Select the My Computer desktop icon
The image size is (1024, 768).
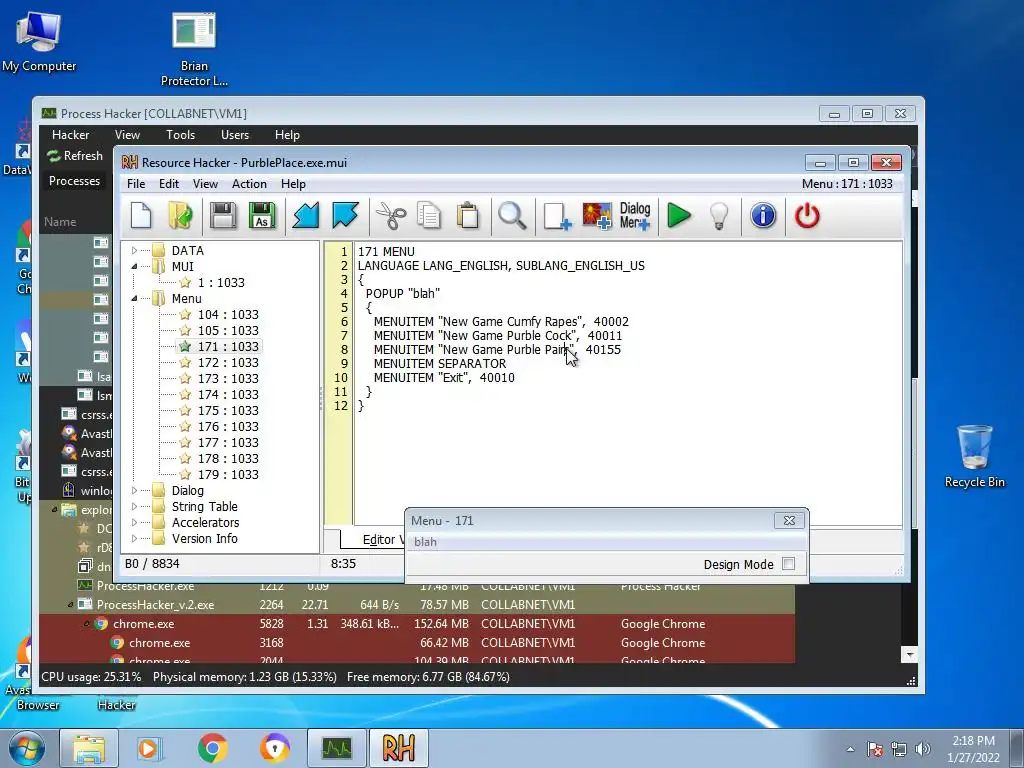[x=39, y=40]
